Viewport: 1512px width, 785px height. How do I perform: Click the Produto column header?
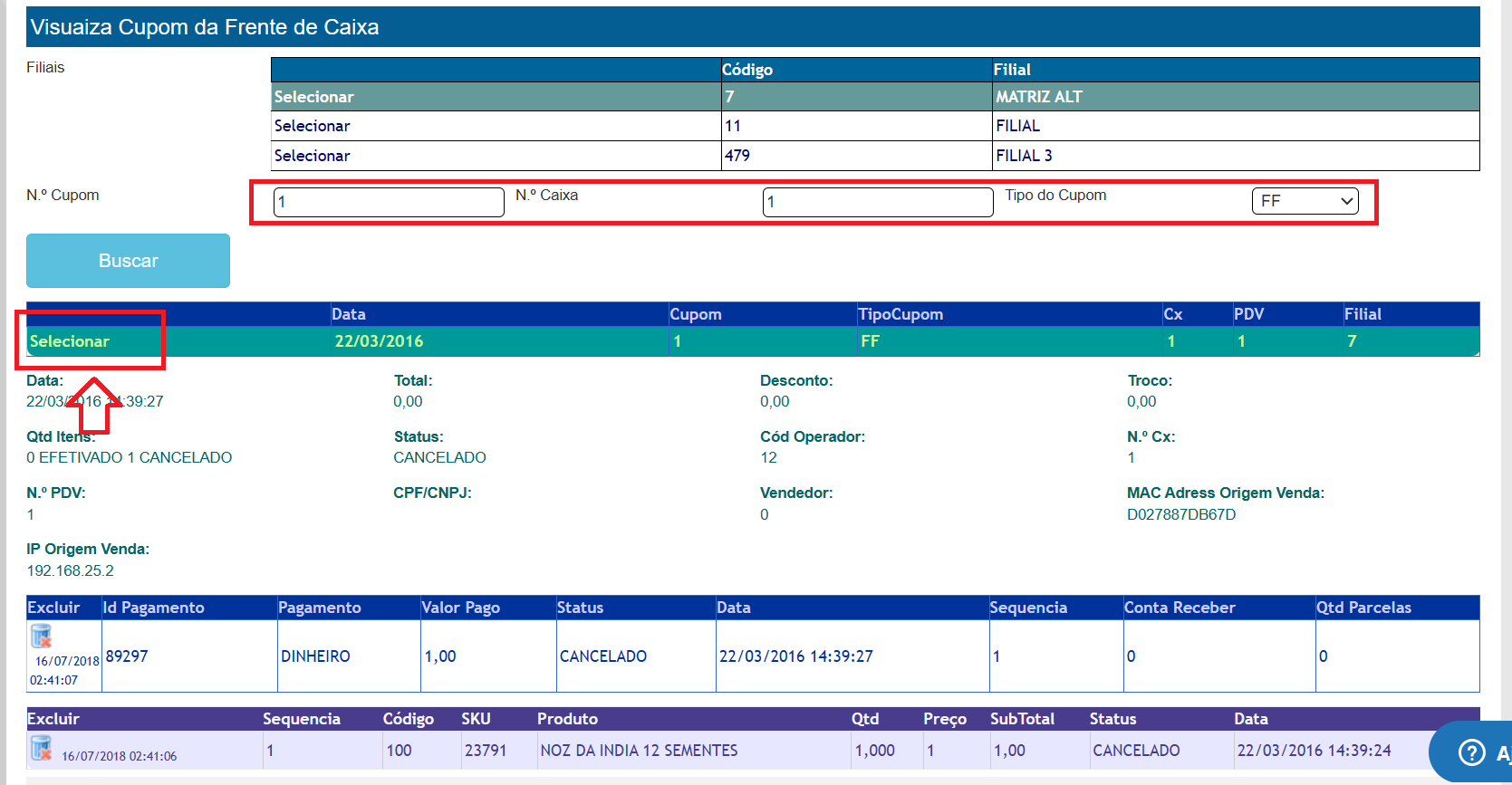(567, 719)
